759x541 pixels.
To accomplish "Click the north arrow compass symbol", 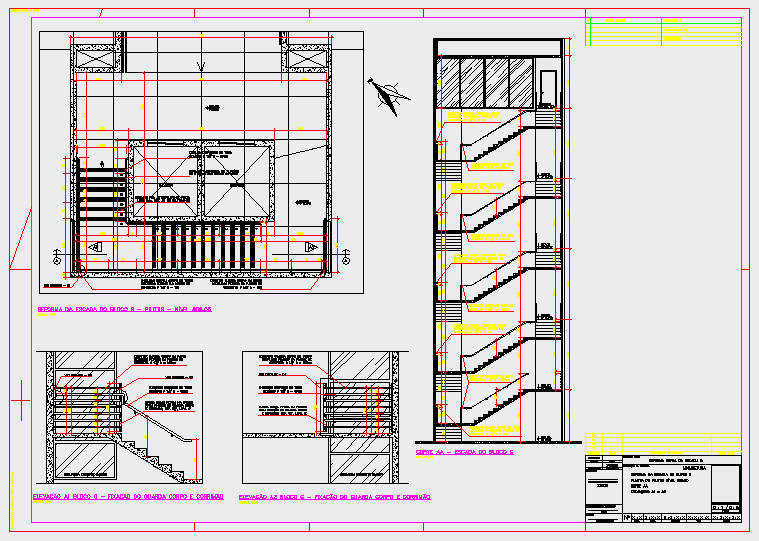I will [388, 97].
